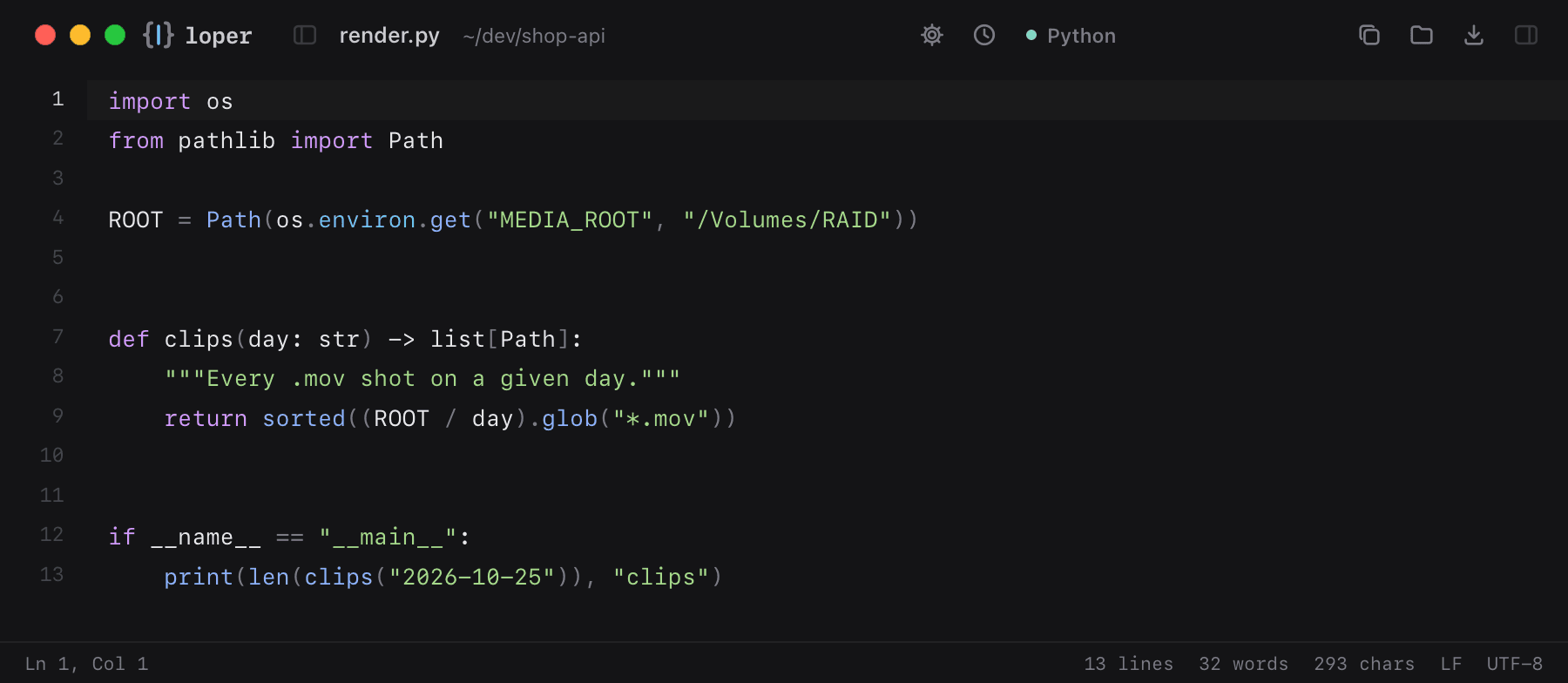Click the "/Volumes/RAID" string in code
Viewport: 1568px width, 683px height.
(x=787, y=220)
